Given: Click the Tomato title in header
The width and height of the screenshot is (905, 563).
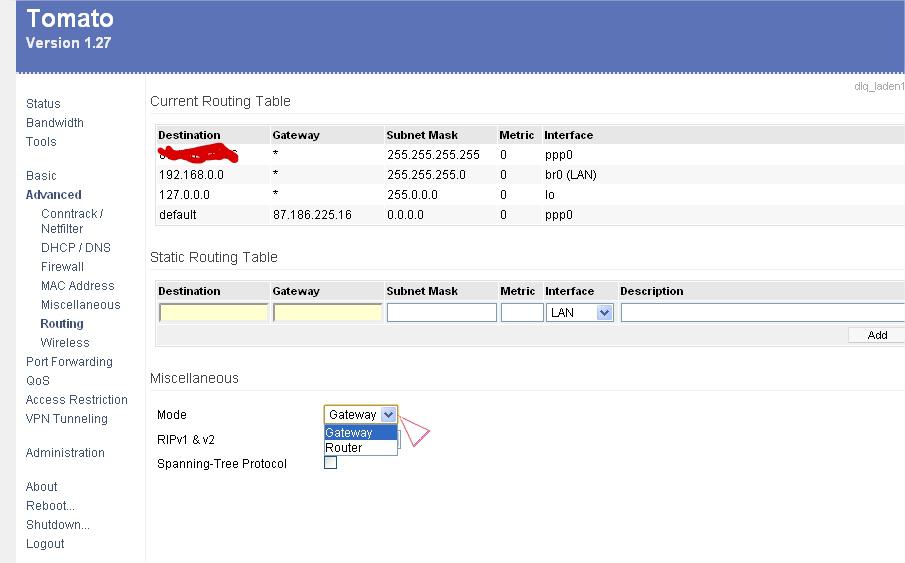Looking at the screenshot, I should coord(70,18).
